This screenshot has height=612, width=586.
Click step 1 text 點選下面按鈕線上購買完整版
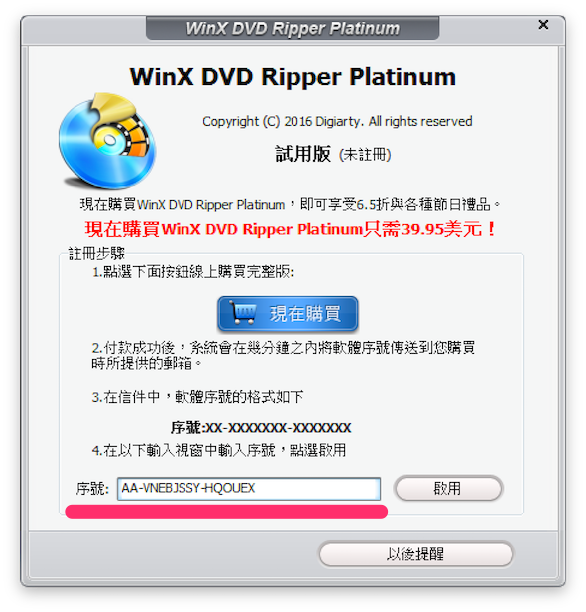coord(193,272)
